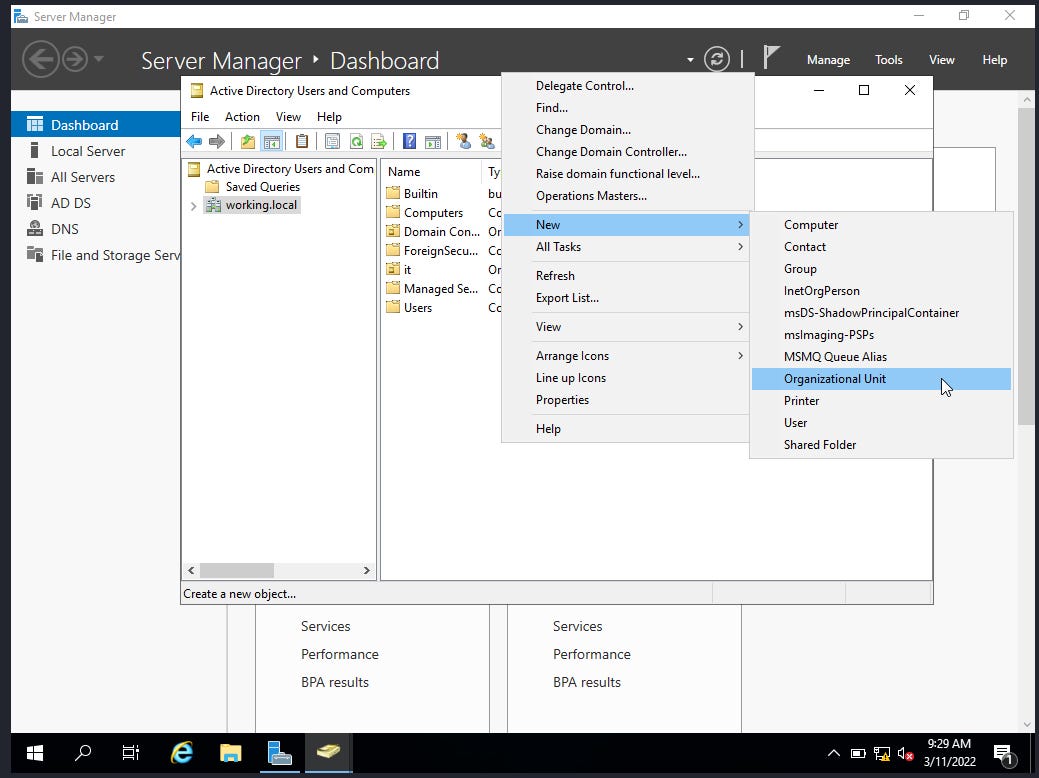Open the Action menu in ADUC

click(242, 117)
